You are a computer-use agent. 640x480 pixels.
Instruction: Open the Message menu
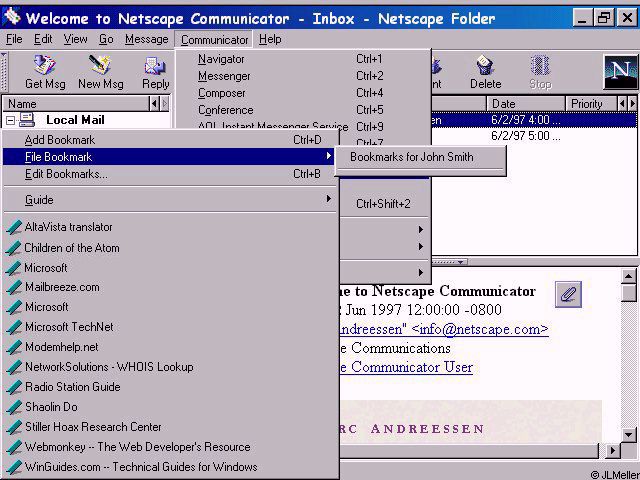147,39
